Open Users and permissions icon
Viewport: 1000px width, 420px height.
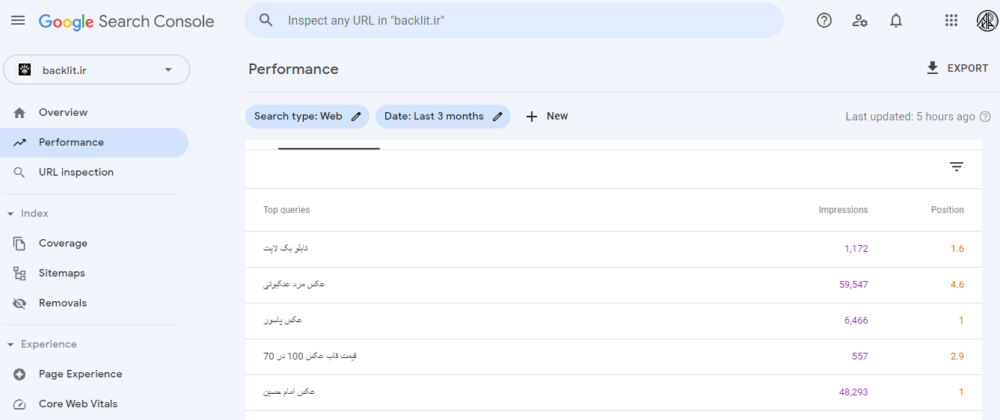pos(860,20)
